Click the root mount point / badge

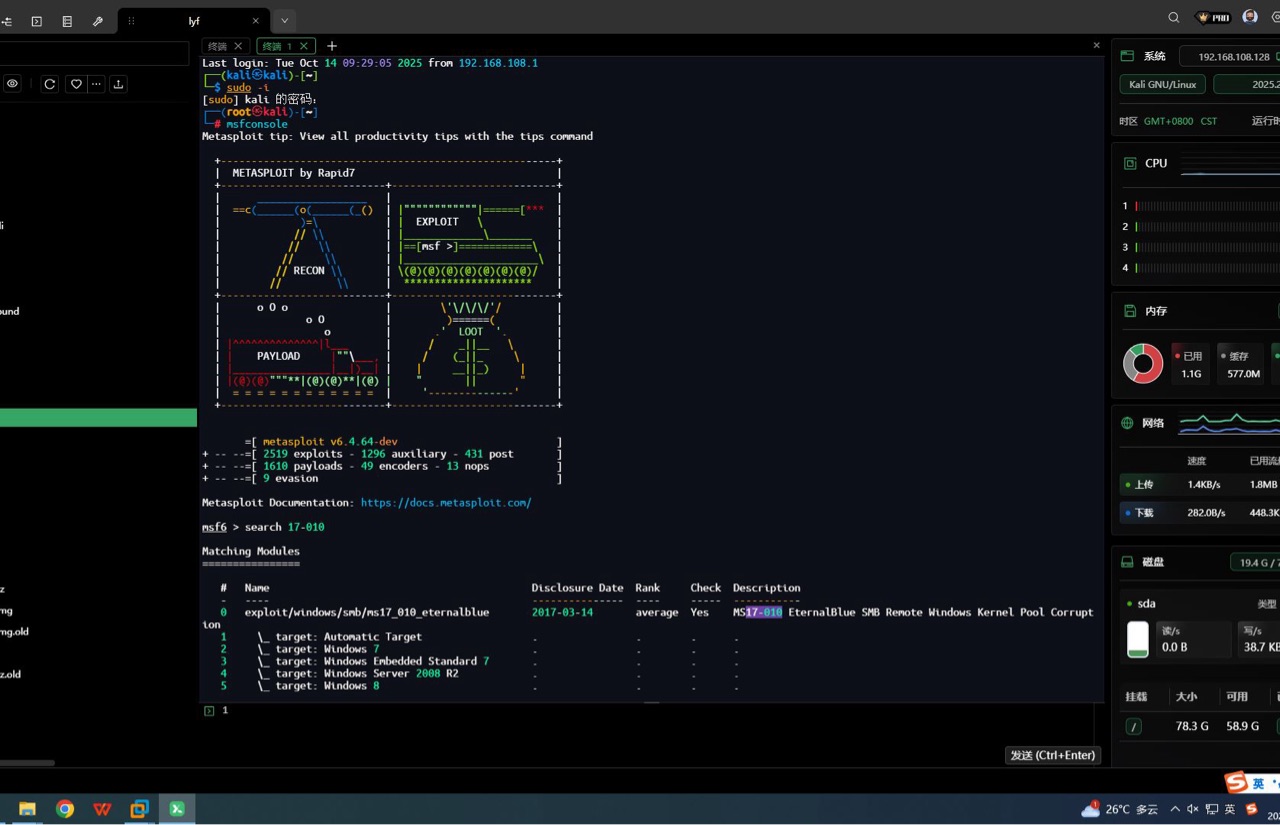click(1133, 726)
